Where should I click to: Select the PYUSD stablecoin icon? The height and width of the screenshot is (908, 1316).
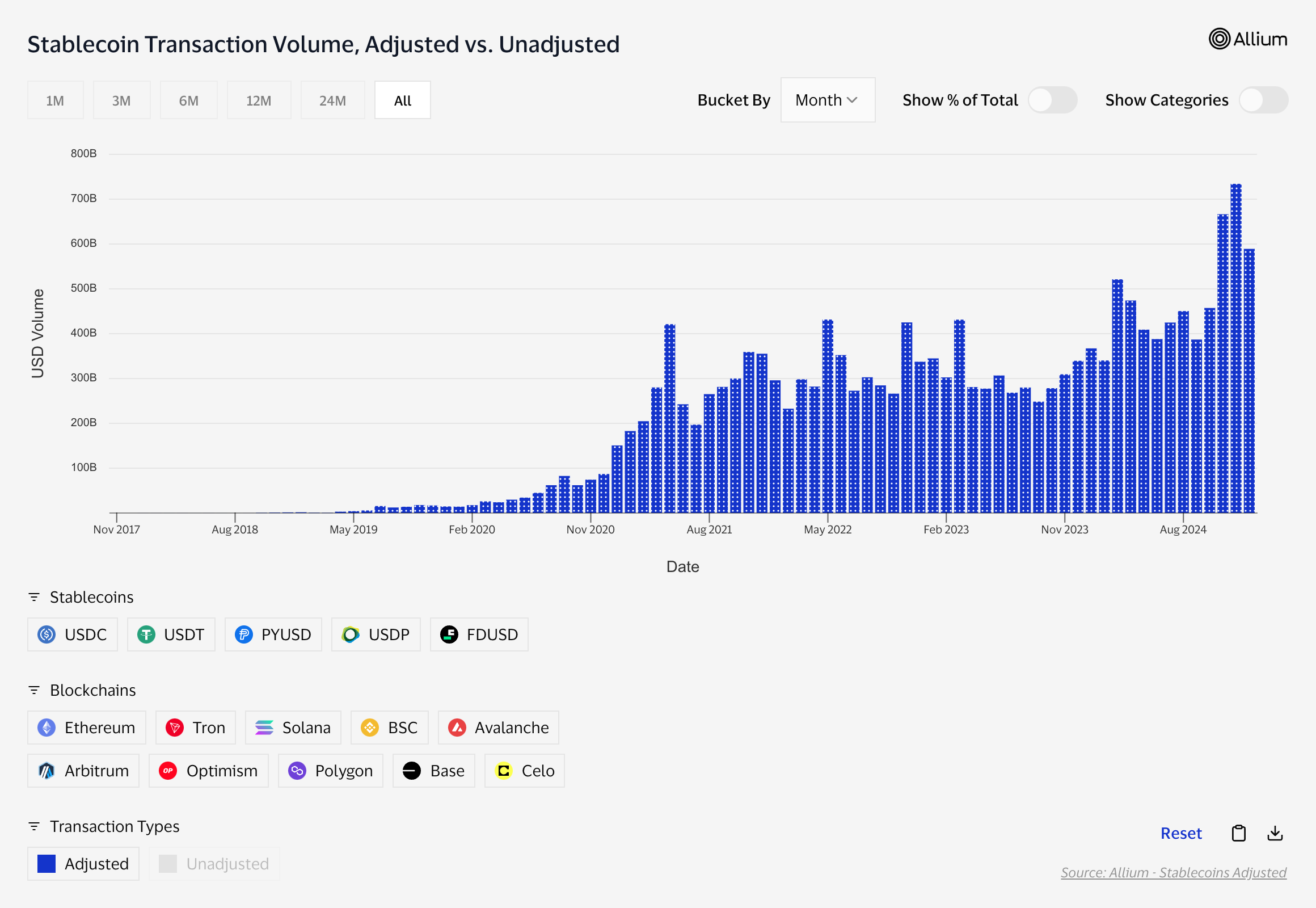[x=244, y=634]
